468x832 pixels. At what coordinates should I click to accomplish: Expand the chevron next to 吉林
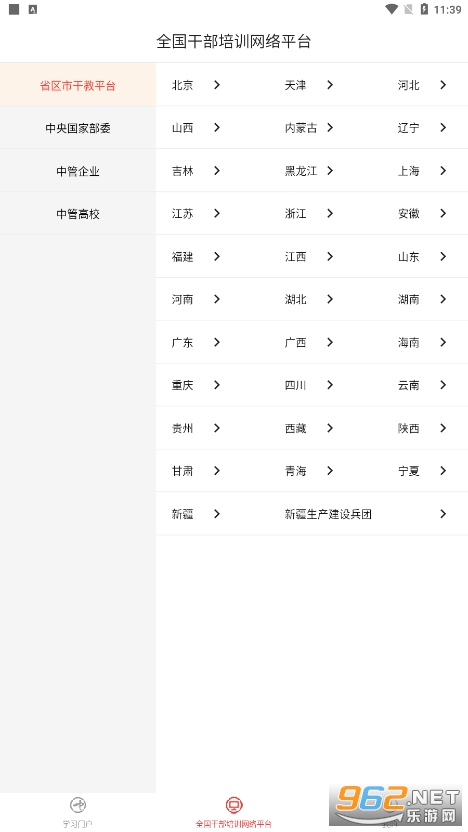[216, 171]
